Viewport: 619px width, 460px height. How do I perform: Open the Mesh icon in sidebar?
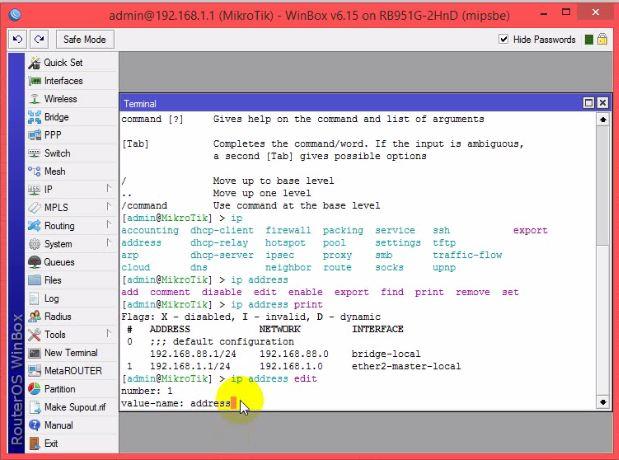(x=34, y=171)
